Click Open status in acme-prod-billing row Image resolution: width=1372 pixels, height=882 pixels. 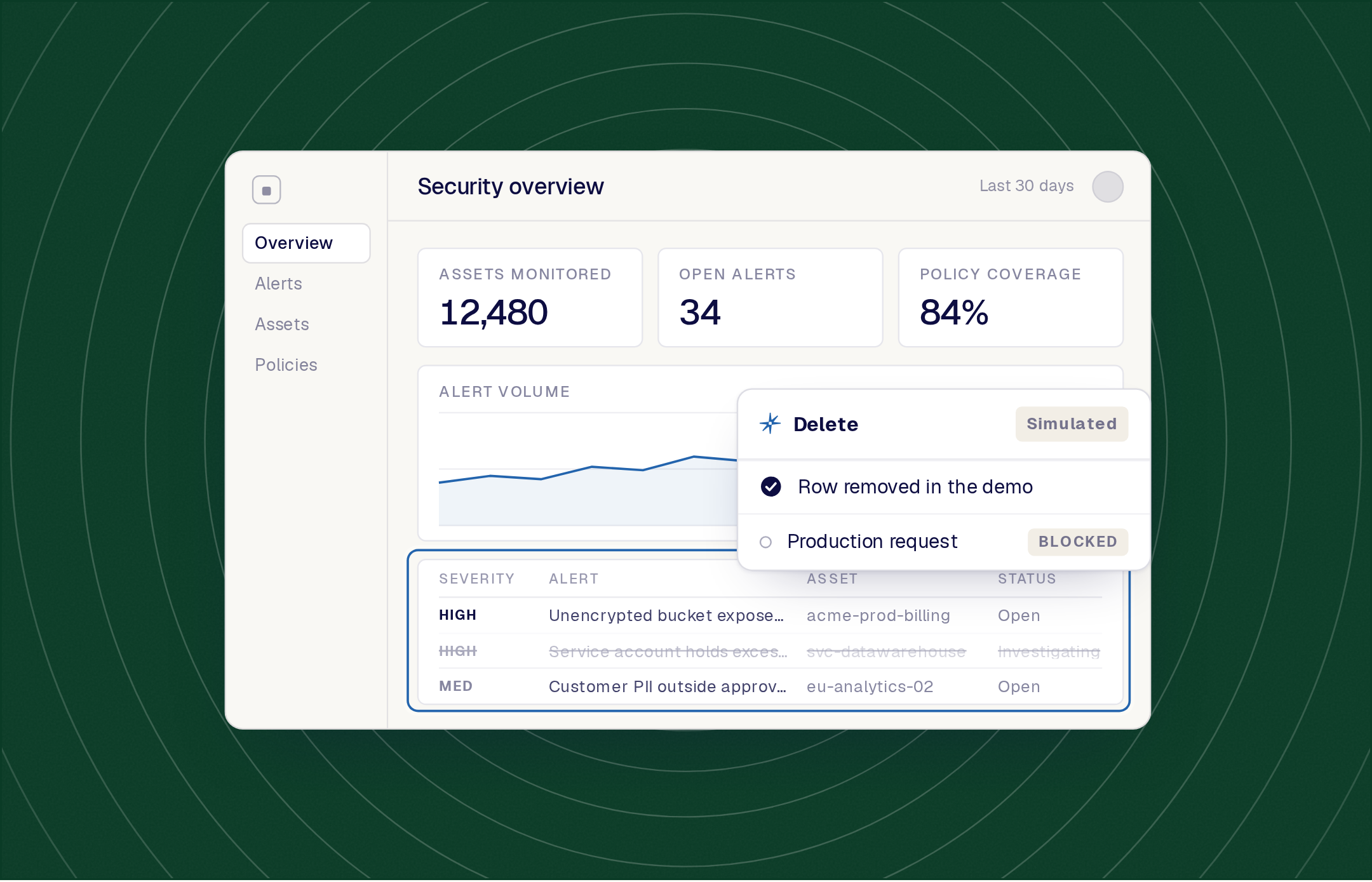1018,615
